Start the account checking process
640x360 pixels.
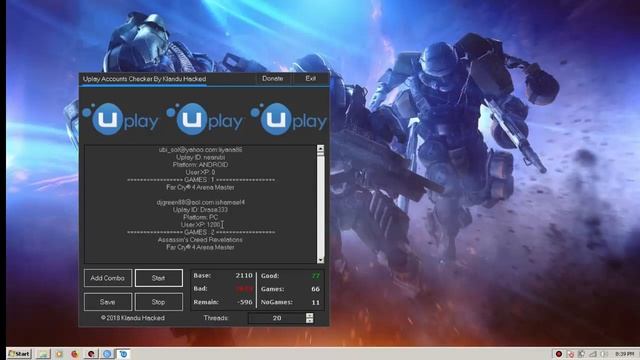tap(158, 278)
